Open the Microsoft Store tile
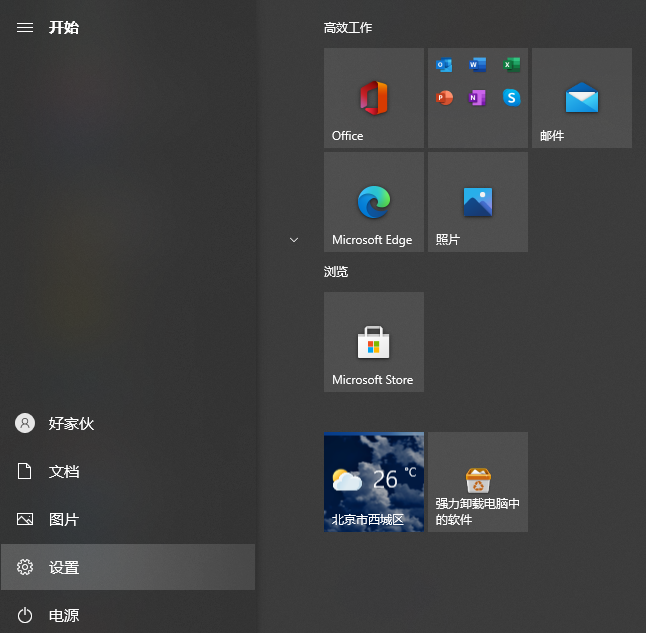This screenshot has width=646, height=633. 374,342
